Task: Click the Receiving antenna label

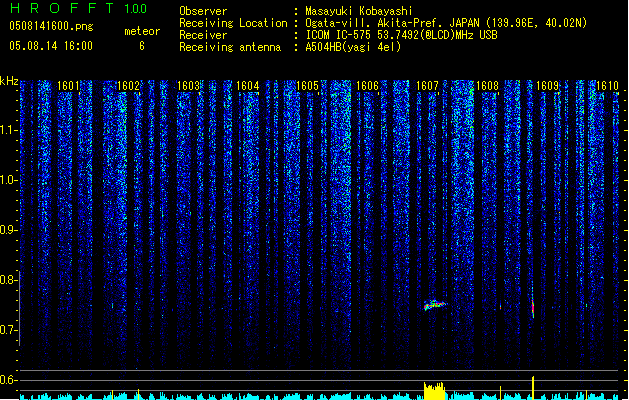Action: click(230, 47)
